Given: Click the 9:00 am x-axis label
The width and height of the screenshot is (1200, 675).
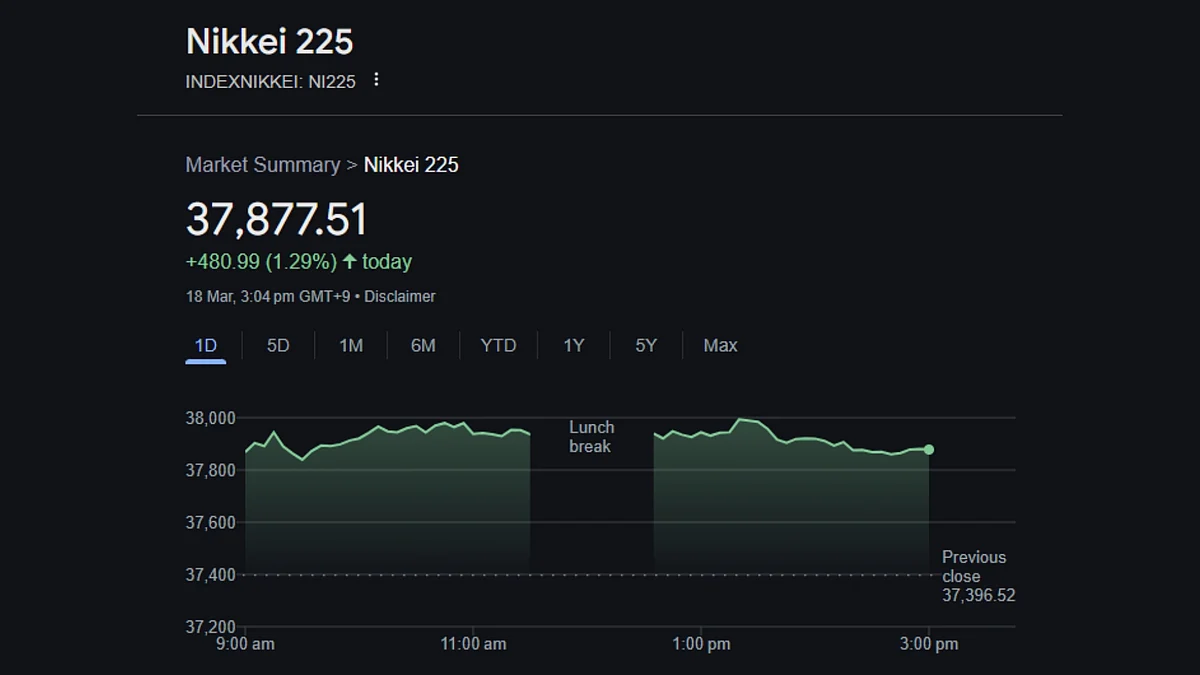Looking at the screenshot, I should click(x=246, y=644).
